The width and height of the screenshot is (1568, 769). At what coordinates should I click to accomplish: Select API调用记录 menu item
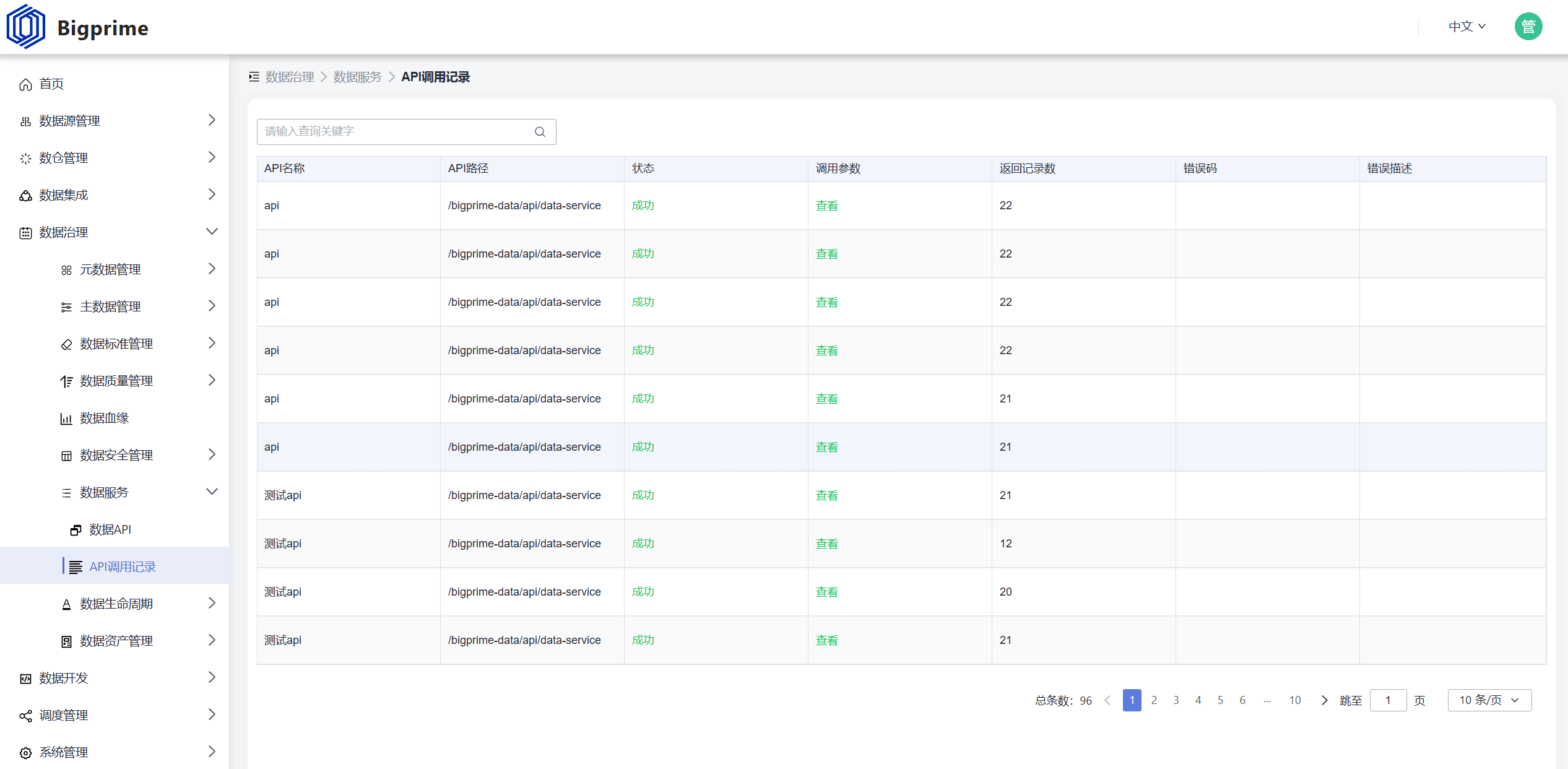coord(115,567)
